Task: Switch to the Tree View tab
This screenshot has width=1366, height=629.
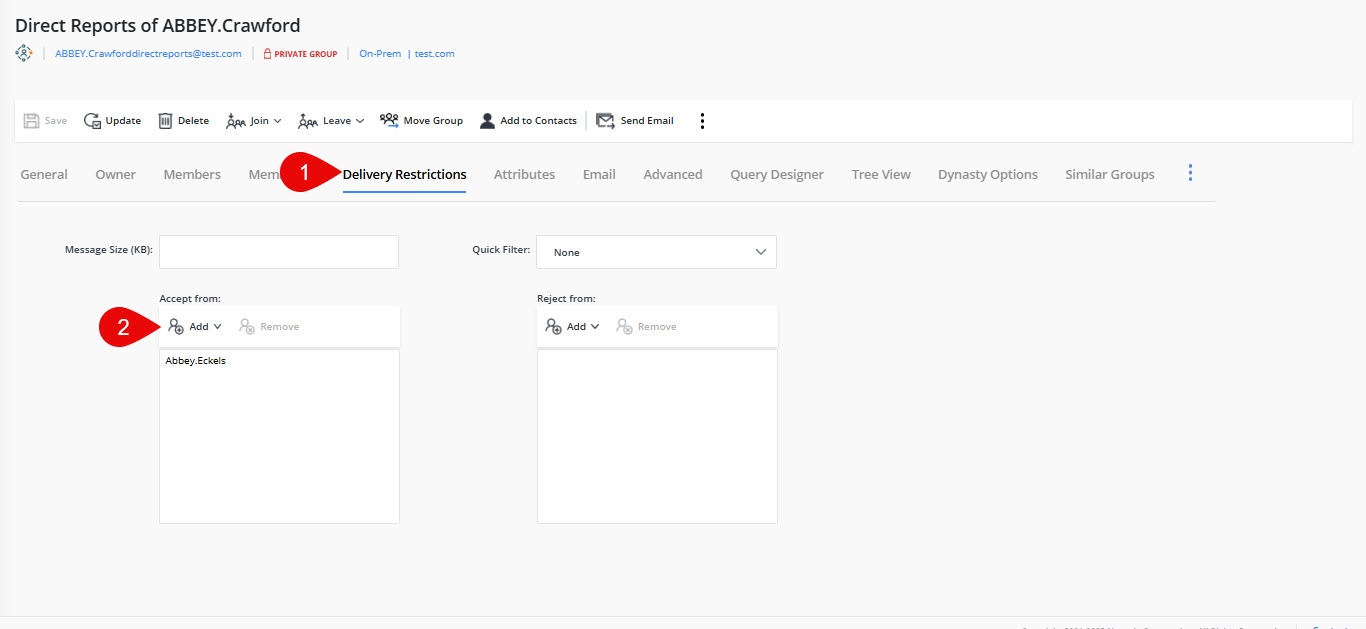Action: pyautogui.click(x=880, y=173)
